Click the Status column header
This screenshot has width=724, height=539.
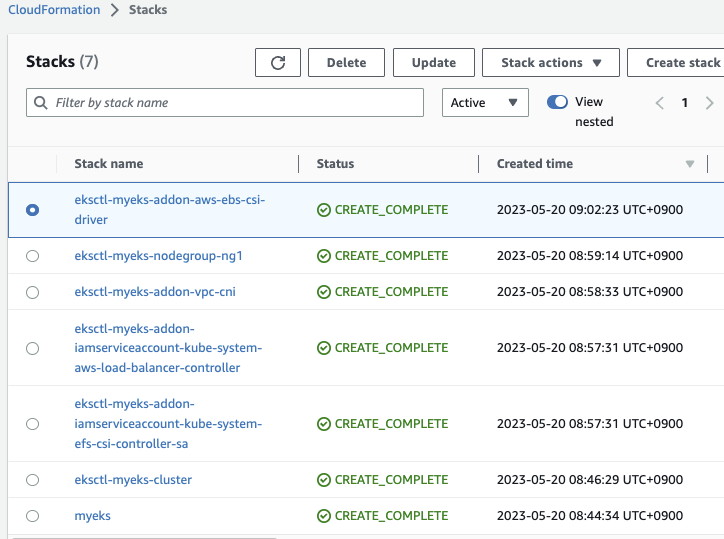click(335, 164)
